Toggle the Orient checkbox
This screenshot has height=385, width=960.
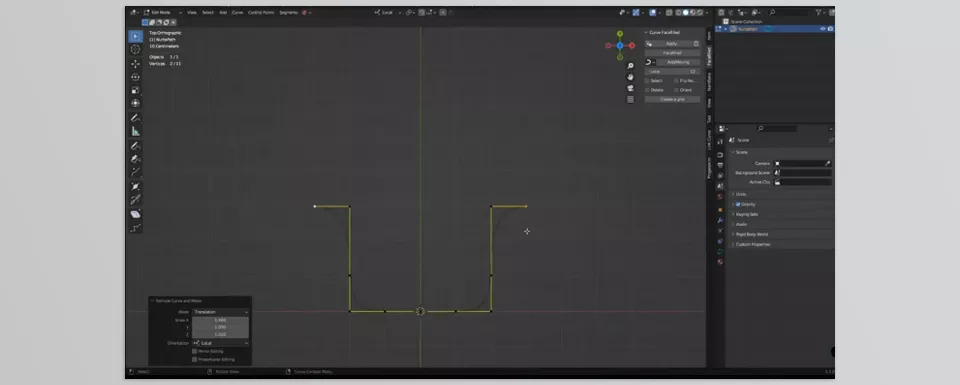677,90
